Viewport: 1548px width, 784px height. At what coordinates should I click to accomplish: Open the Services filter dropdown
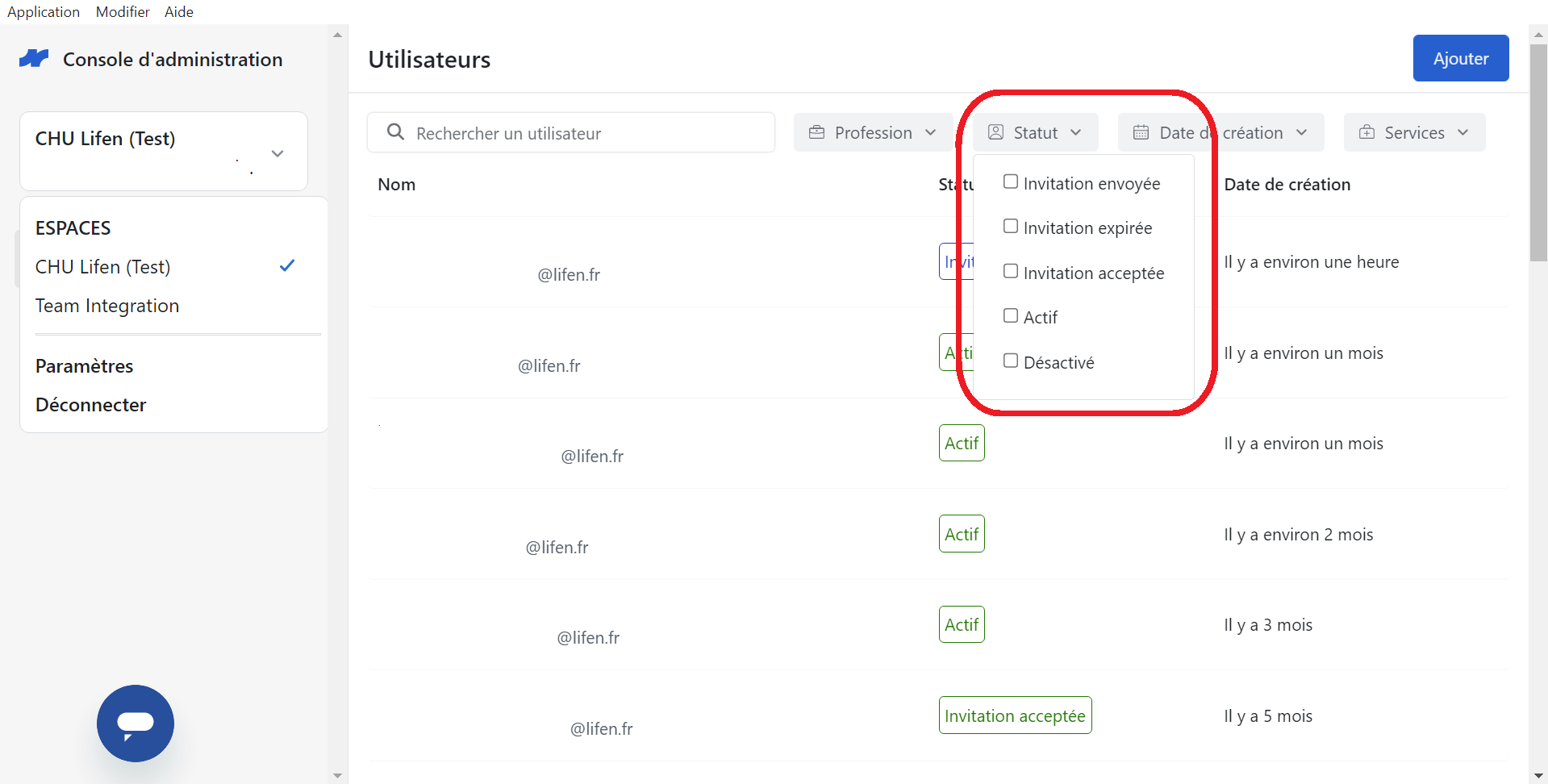tap(1414, 132)
